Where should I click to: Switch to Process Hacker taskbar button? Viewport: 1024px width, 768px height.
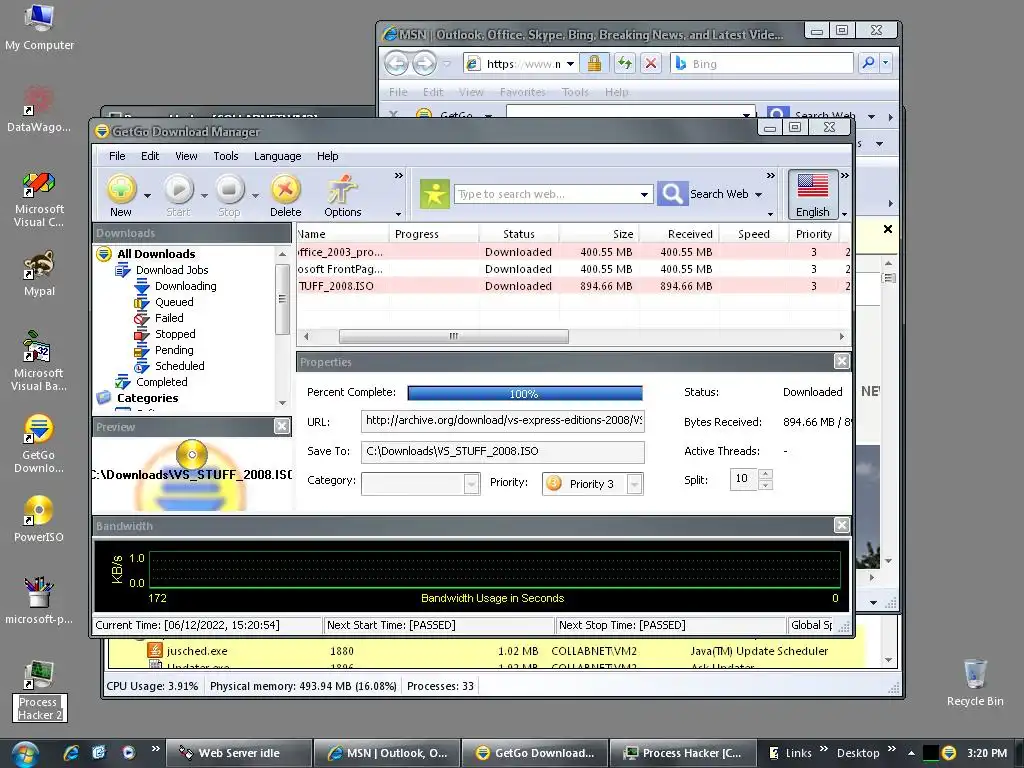pos(682,753)
